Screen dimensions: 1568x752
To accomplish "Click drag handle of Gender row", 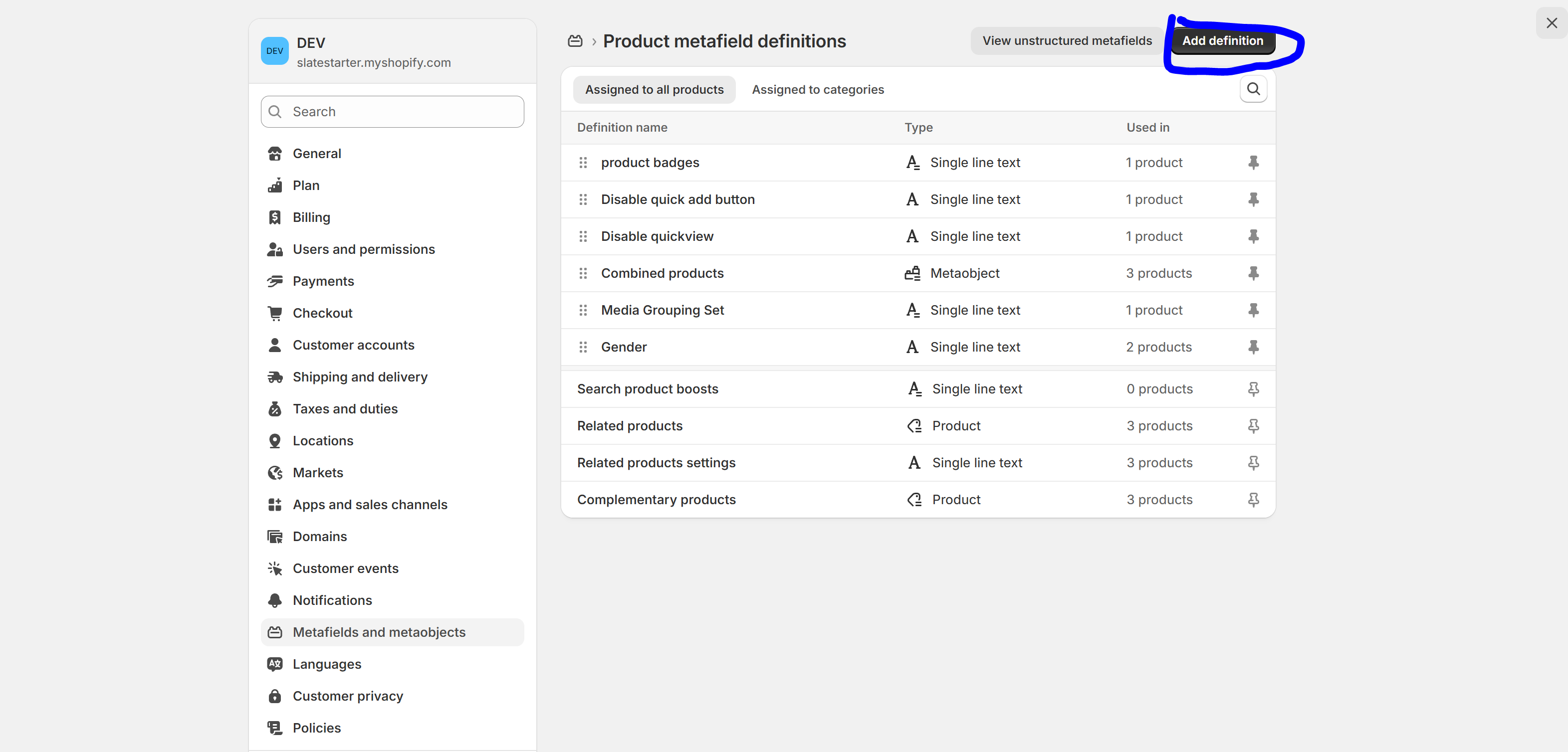I will (583, 347).
